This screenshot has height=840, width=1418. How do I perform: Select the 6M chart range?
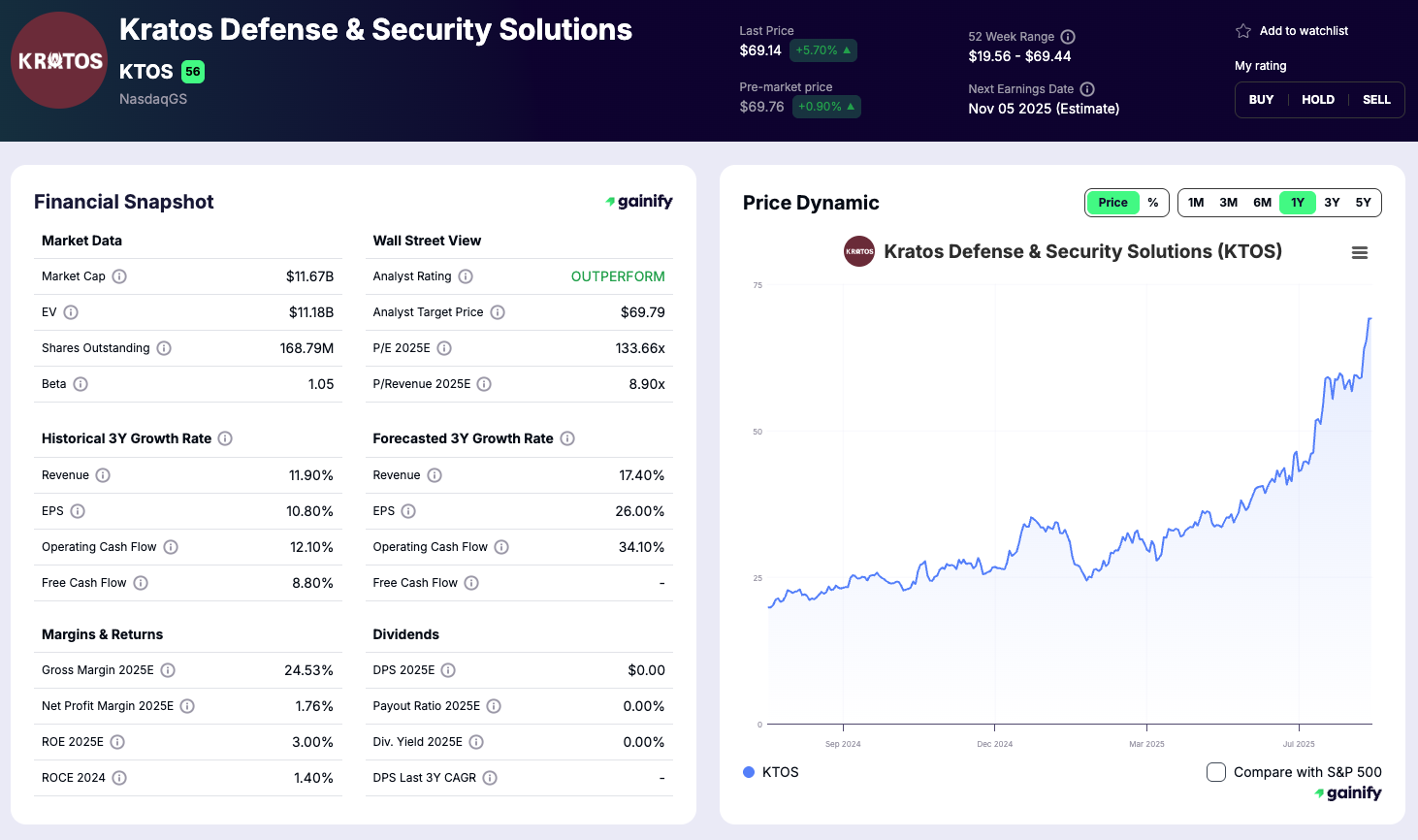[1262, 203]
